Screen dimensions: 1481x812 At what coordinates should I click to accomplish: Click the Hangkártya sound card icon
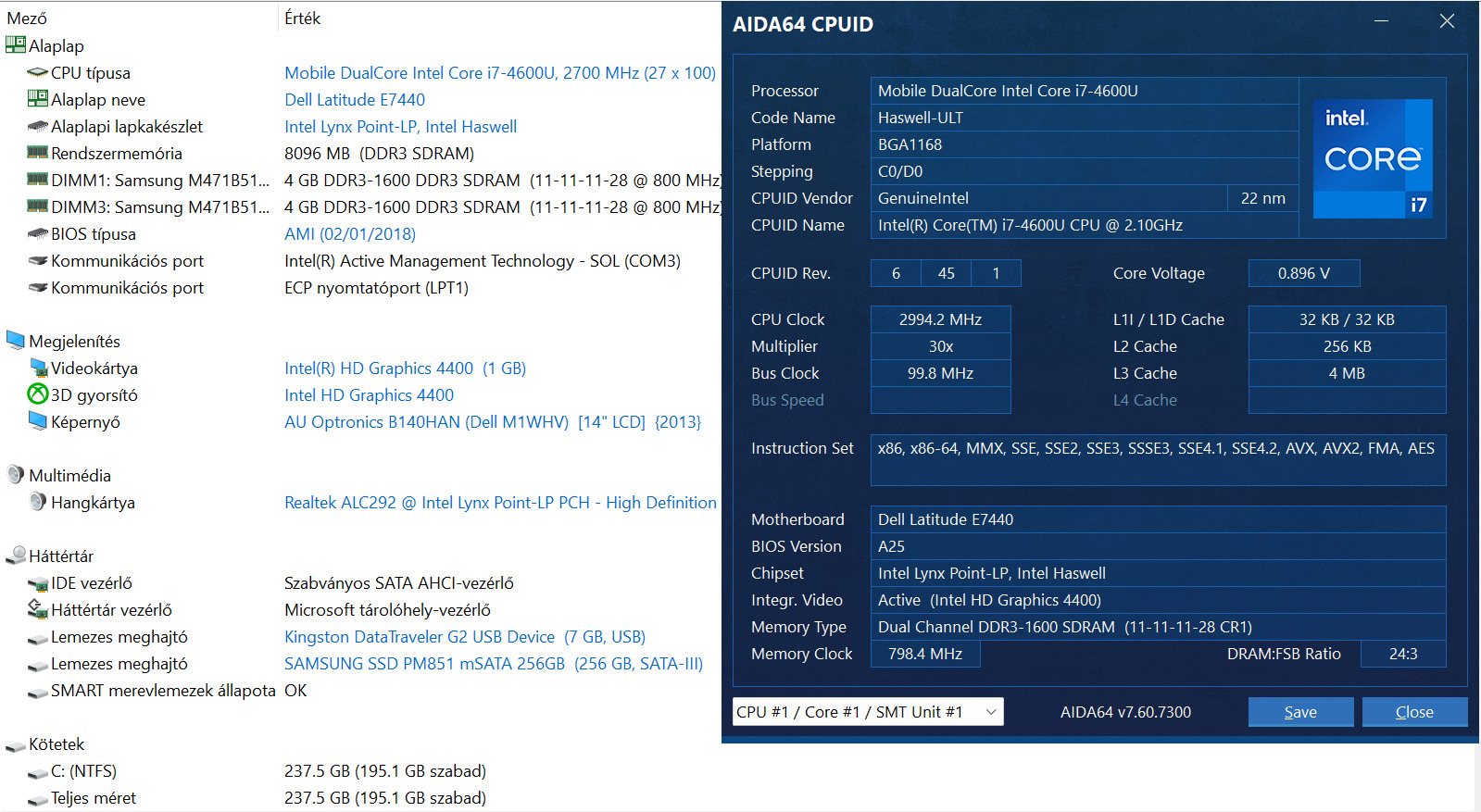[38, 501]
